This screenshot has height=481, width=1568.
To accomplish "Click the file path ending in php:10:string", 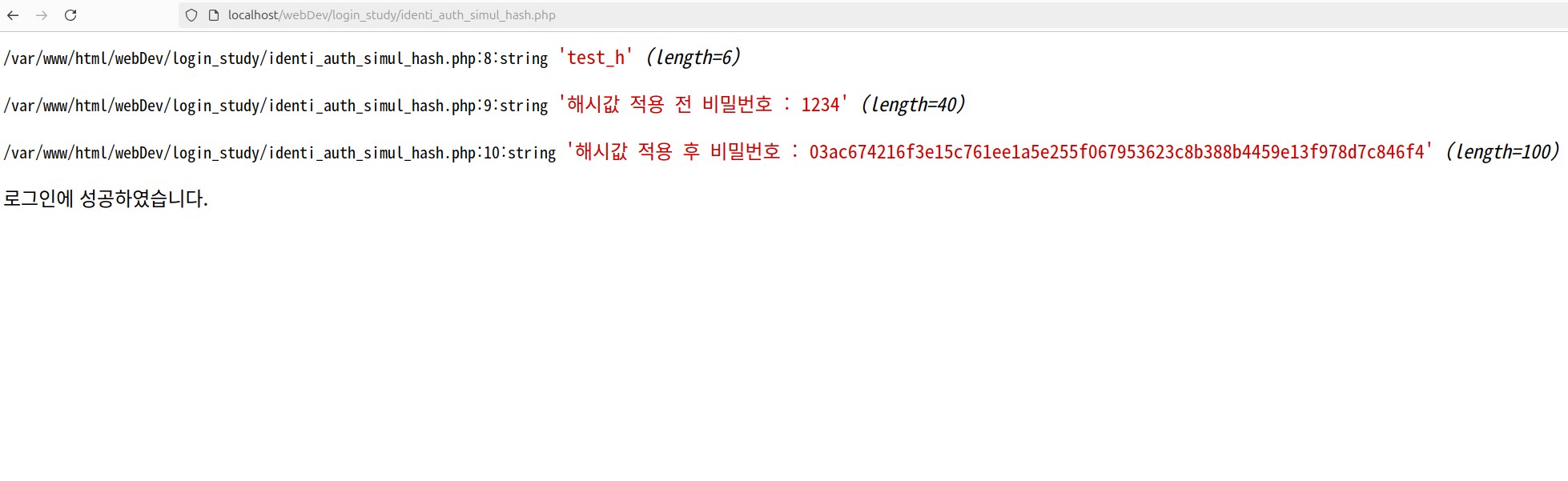I will [x=280, y=153].
